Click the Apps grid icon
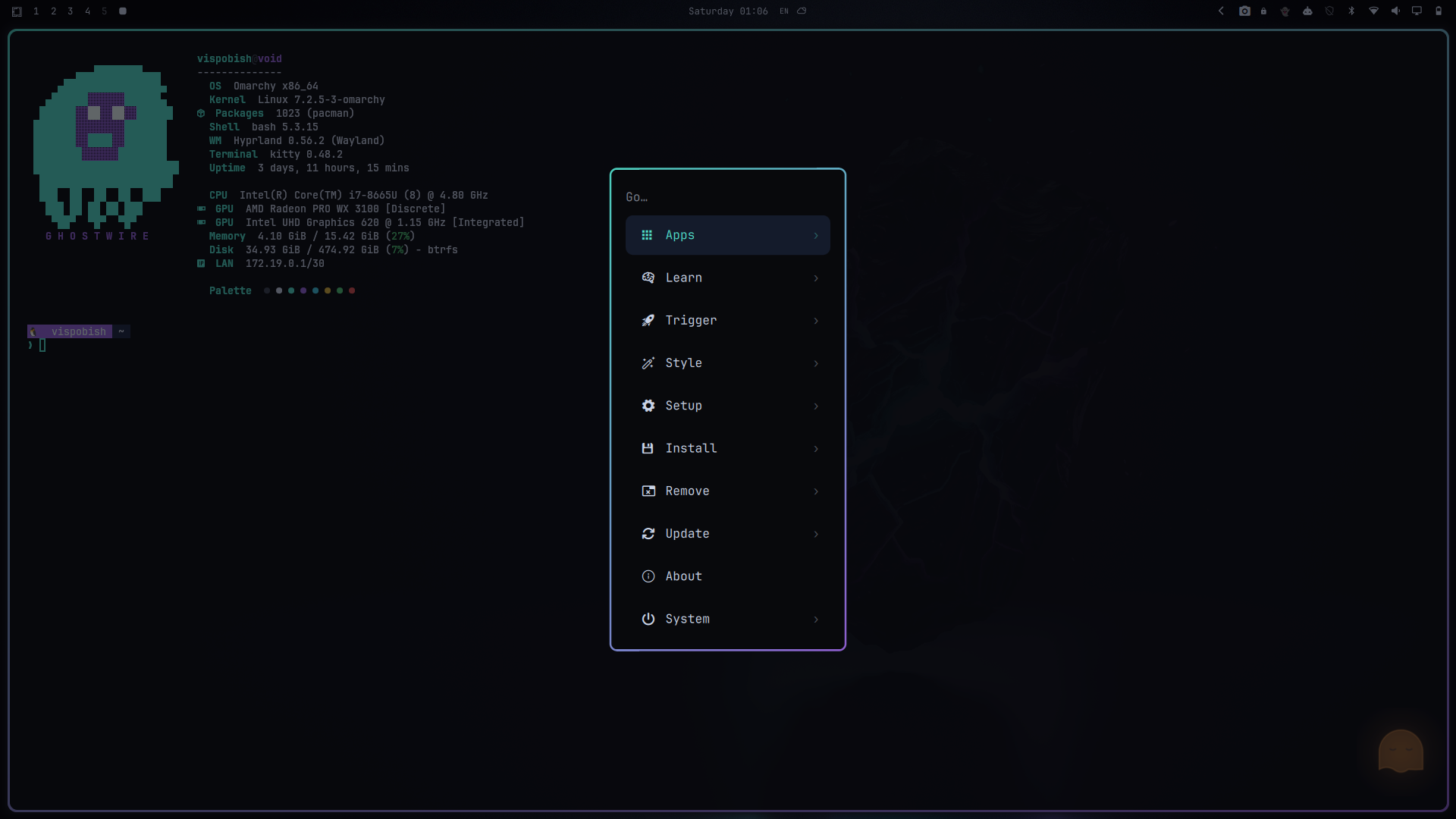This screenshot has height=819, width=1456. 647,235
